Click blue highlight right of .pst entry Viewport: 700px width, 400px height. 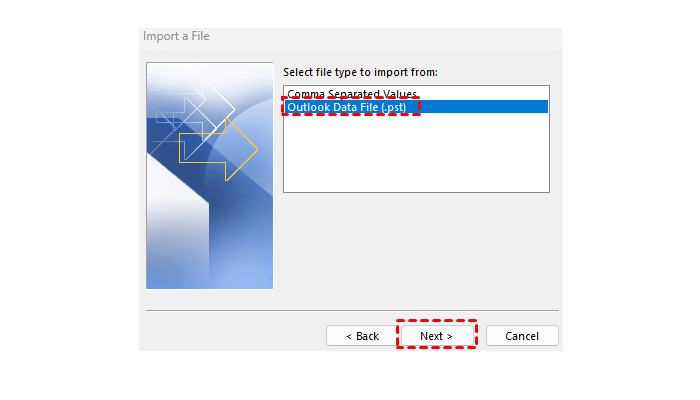[x=484, y=107]
